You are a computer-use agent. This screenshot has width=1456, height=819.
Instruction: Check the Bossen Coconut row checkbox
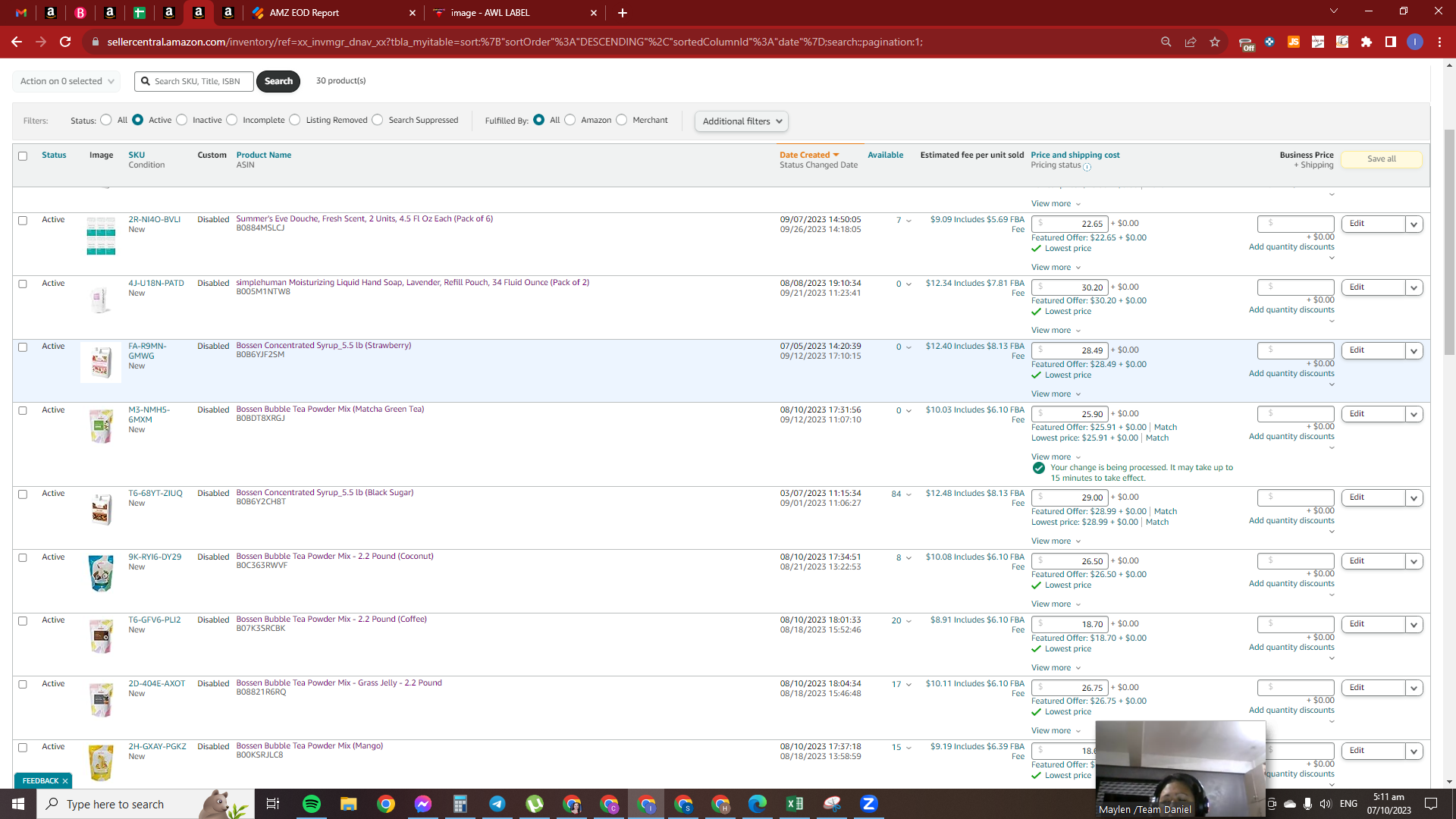(23, 558)
